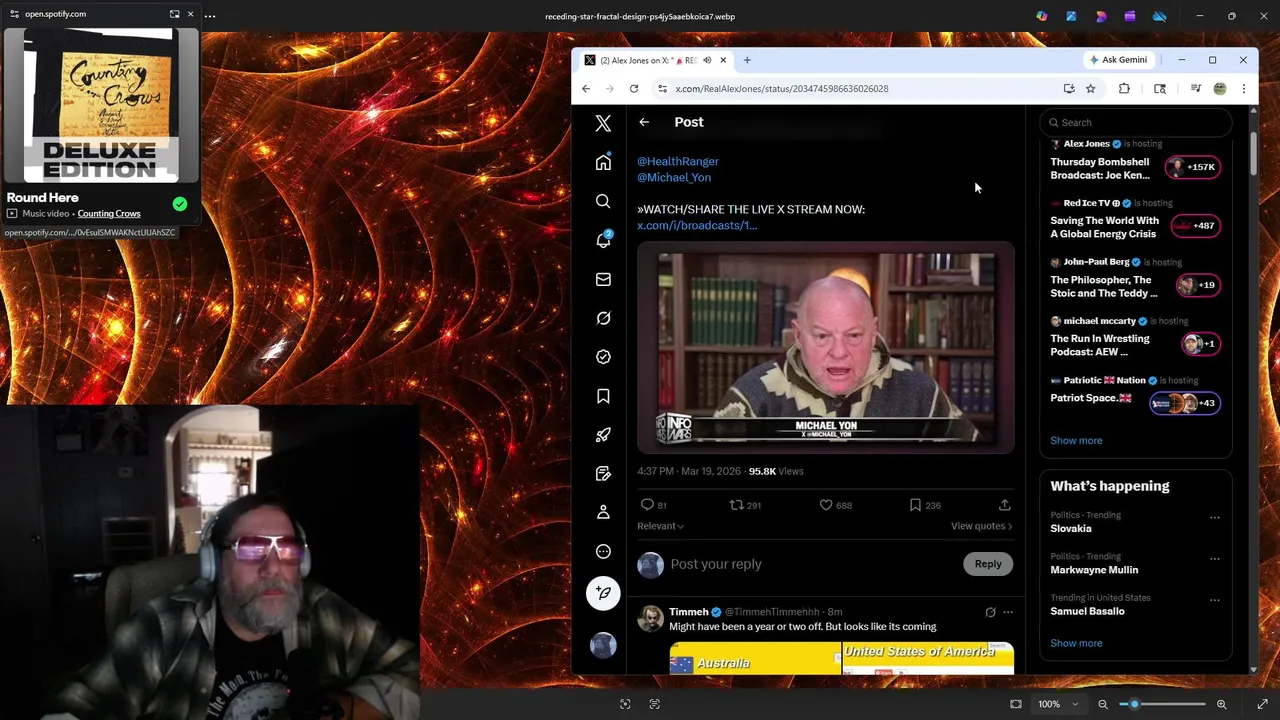Click the share icon under post
Viewport: 1280px width, 720px height.
(x=1004, y=505)
